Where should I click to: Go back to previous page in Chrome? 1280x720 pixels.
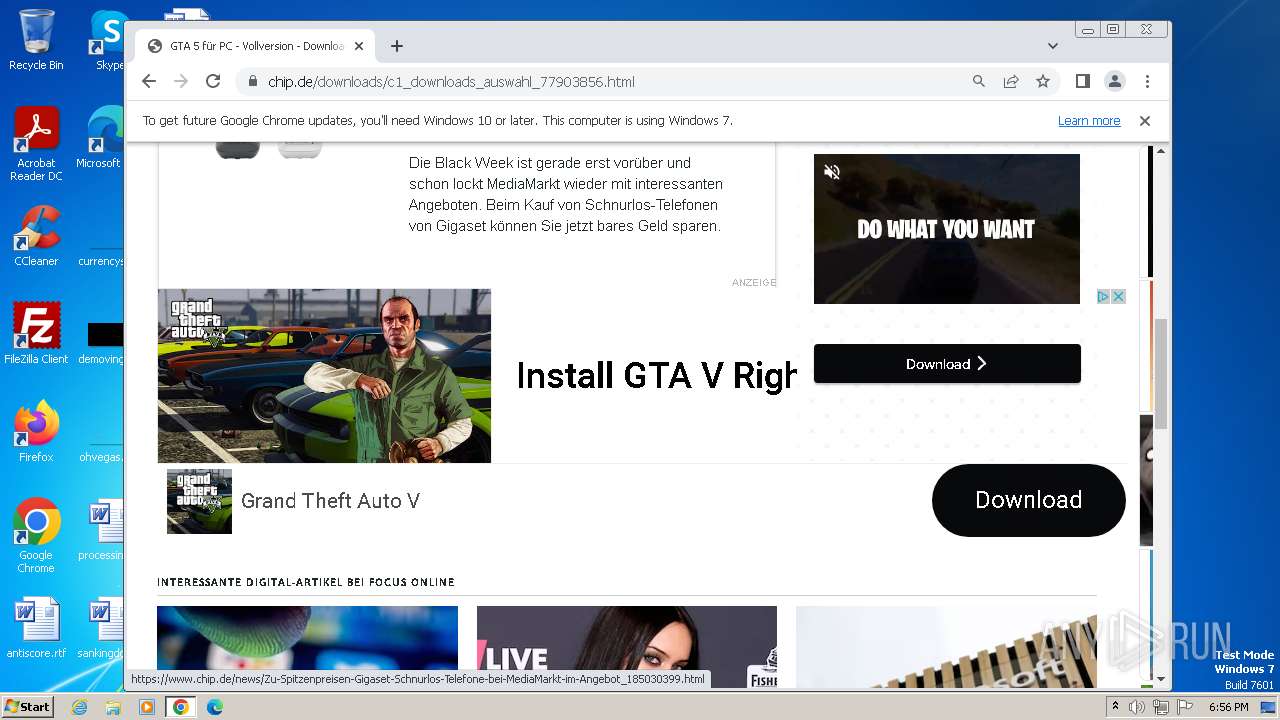pyautogui.click(x=149, y=82)
